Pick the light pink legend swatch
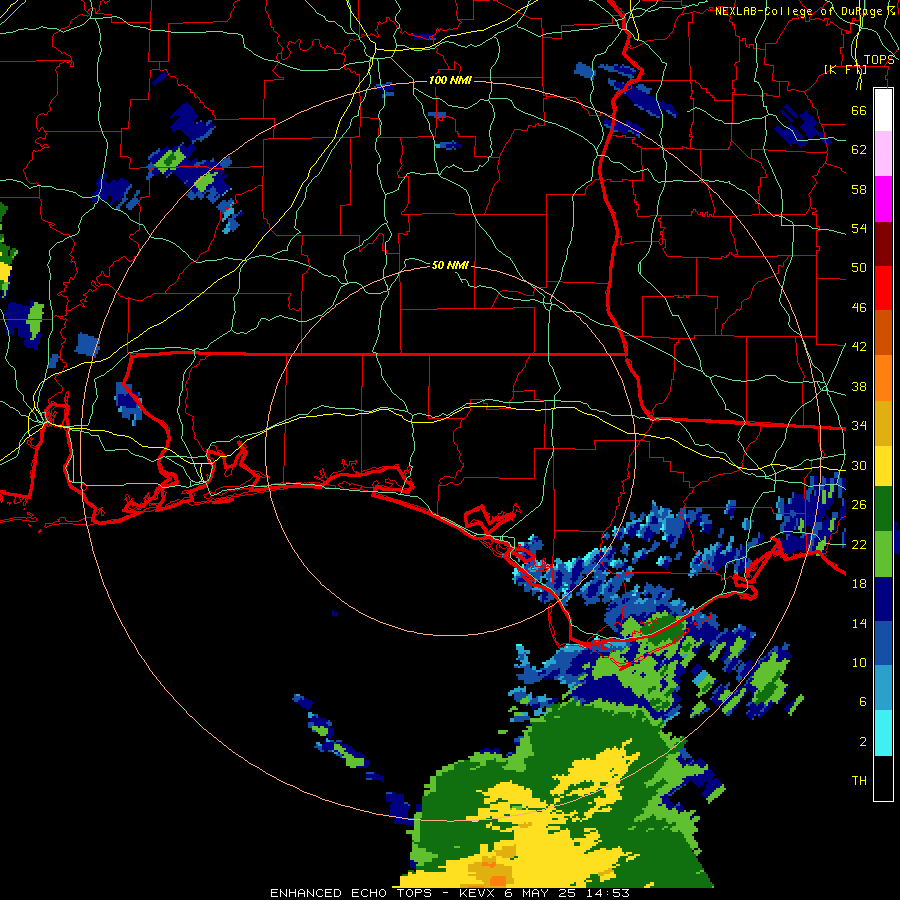 coord(883,153)
